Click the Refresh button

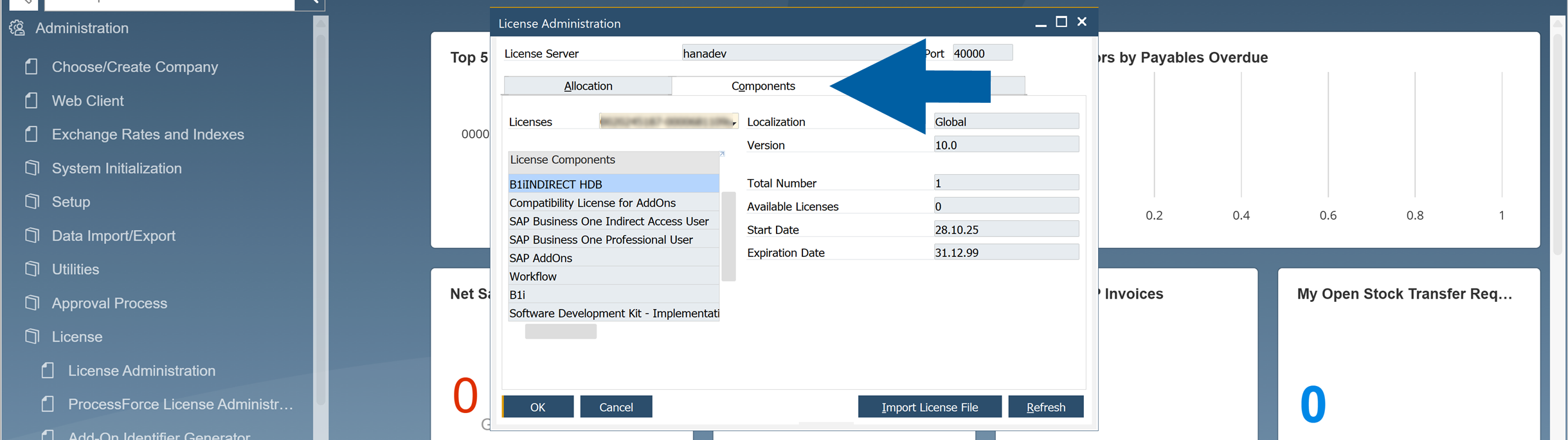1046,407
